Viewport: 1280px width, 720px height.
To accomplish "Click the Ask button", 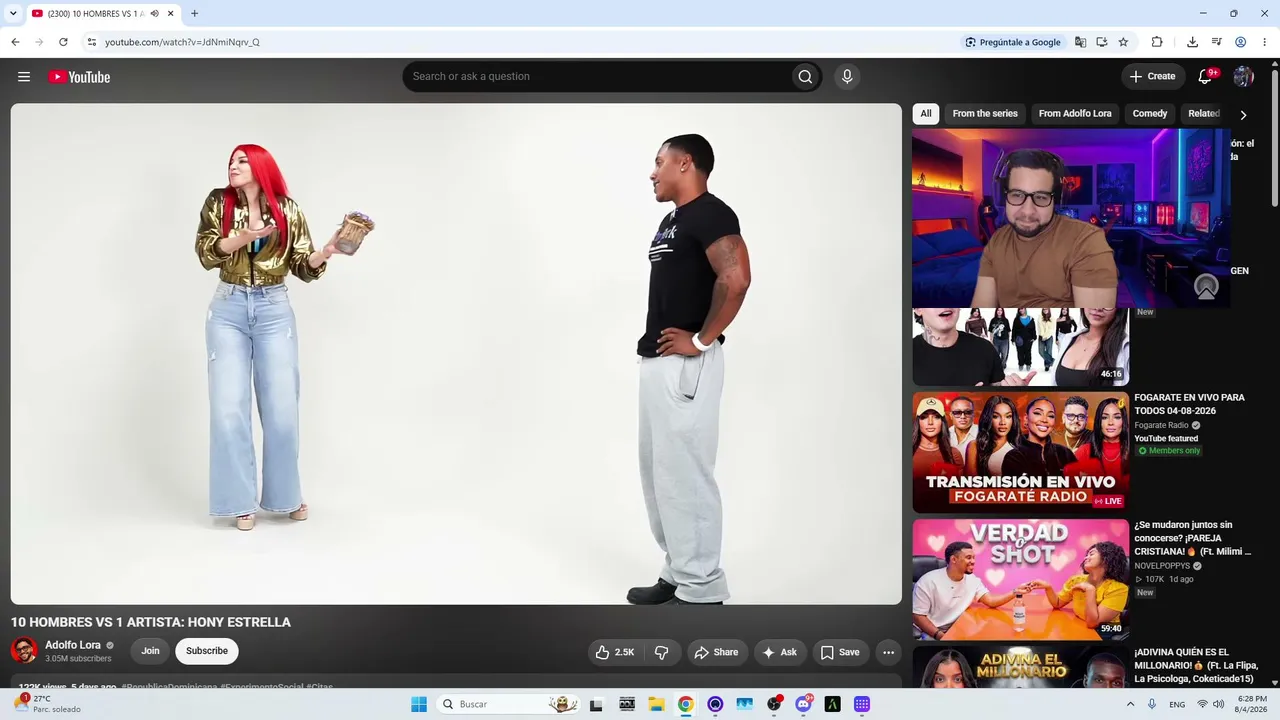I will click(x=780, y=652).
